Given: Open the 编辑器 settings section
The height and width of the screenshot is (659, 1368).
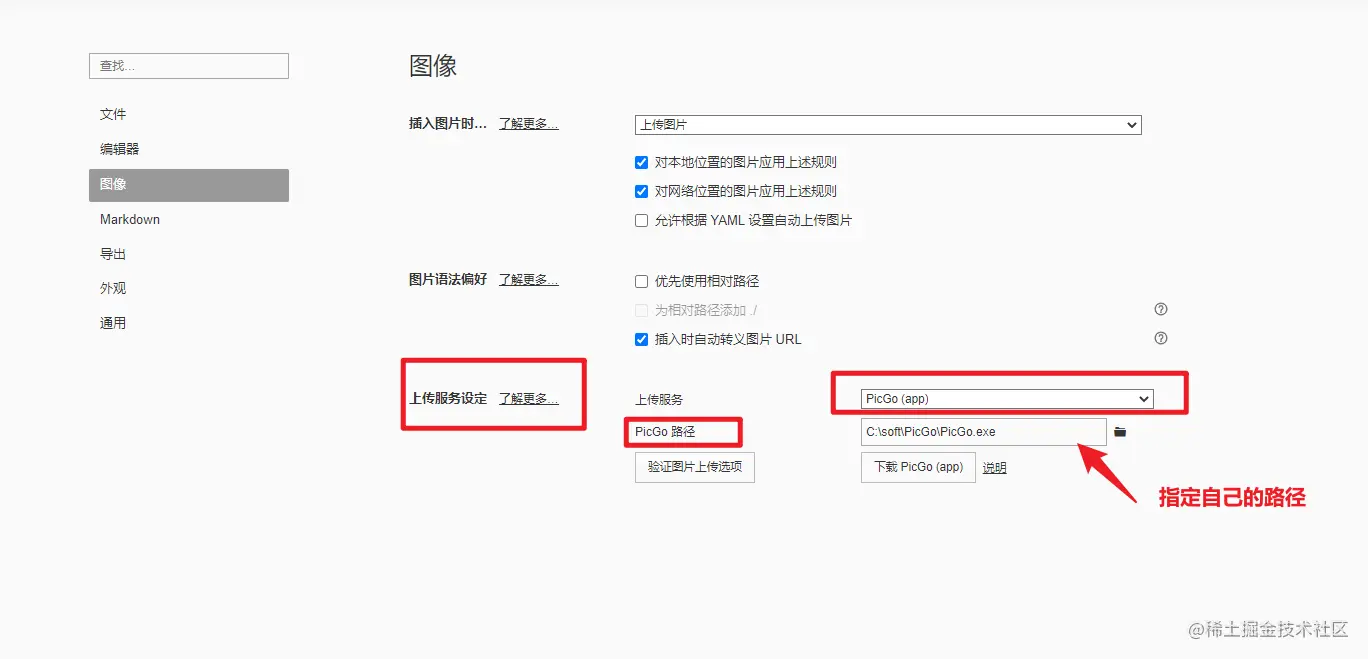Looking at the screenshot, I should pos(189,149).
